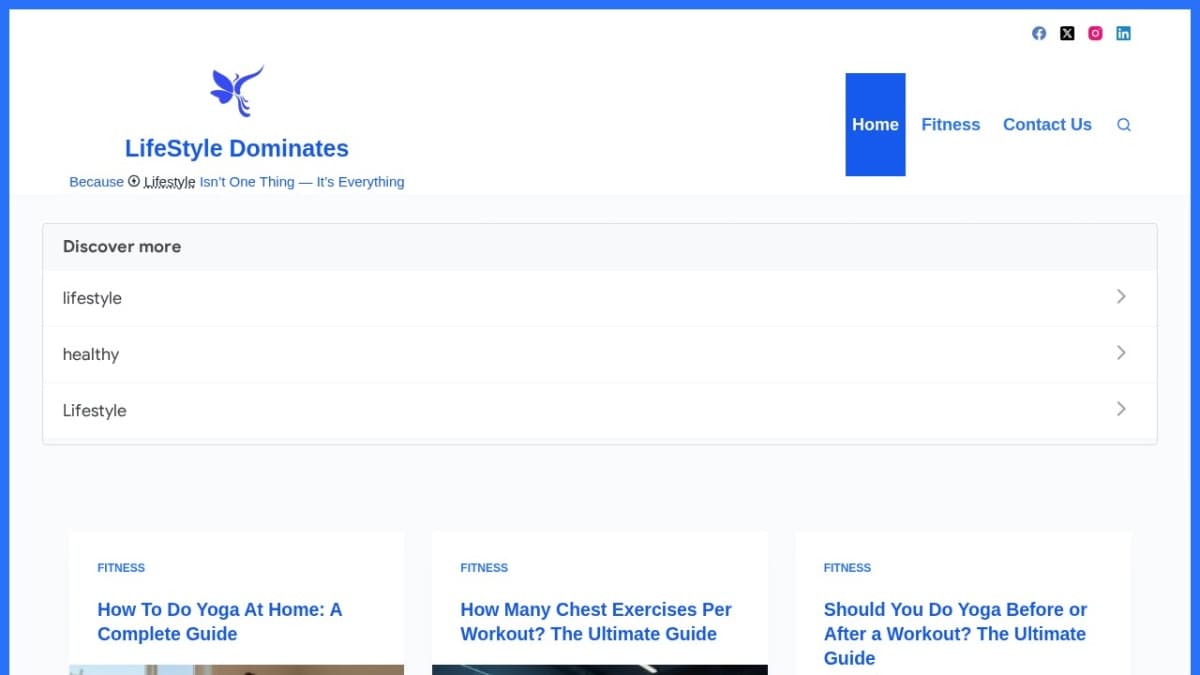Screen dimensions: 1200x675
Task: Open the Contact Us menu item
Action: point(1047,125)
